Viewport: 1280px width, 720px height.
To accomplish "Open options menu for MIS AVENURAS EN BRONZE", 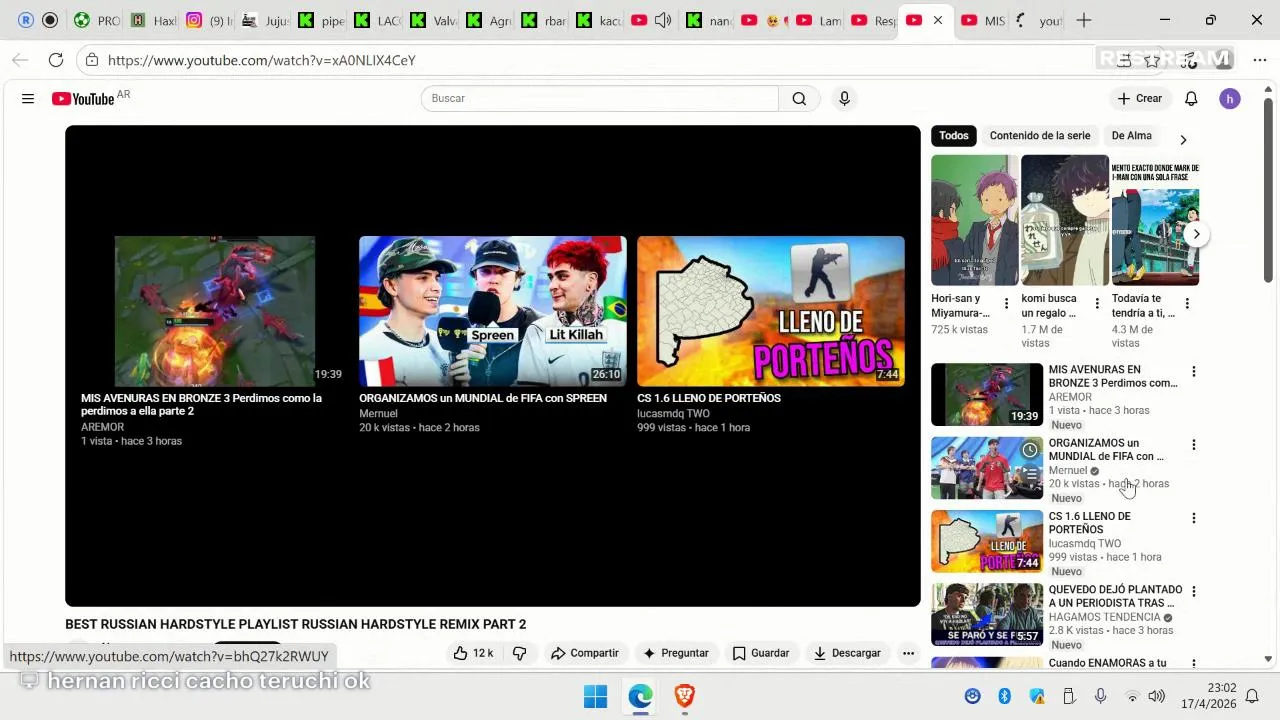I will click(1193, 372).
